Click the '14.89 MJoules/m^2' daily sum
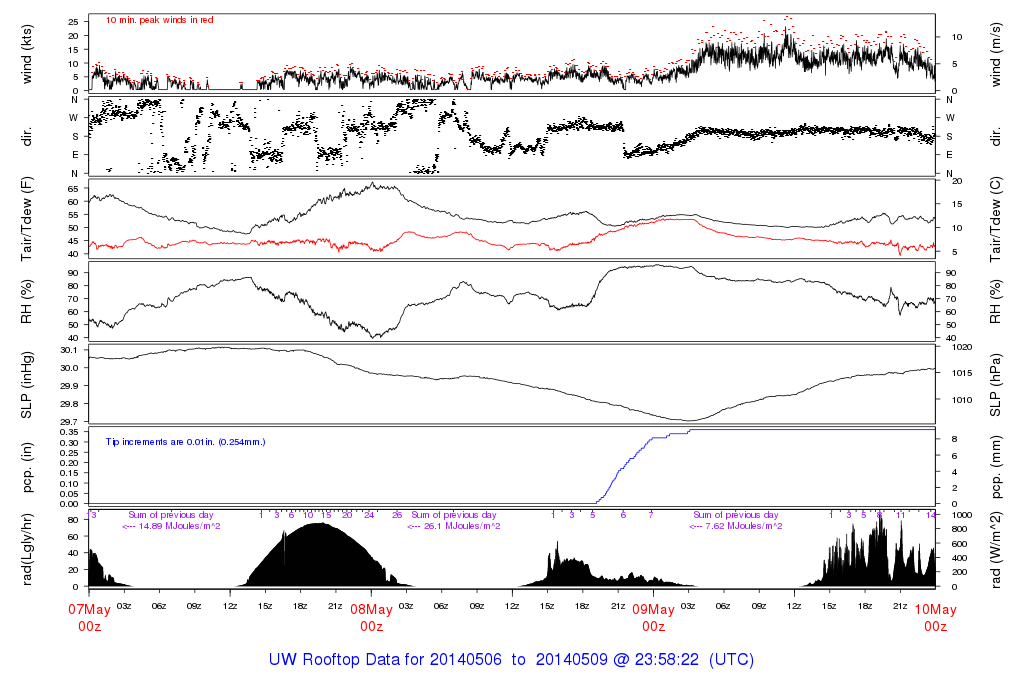 point(179,526)
